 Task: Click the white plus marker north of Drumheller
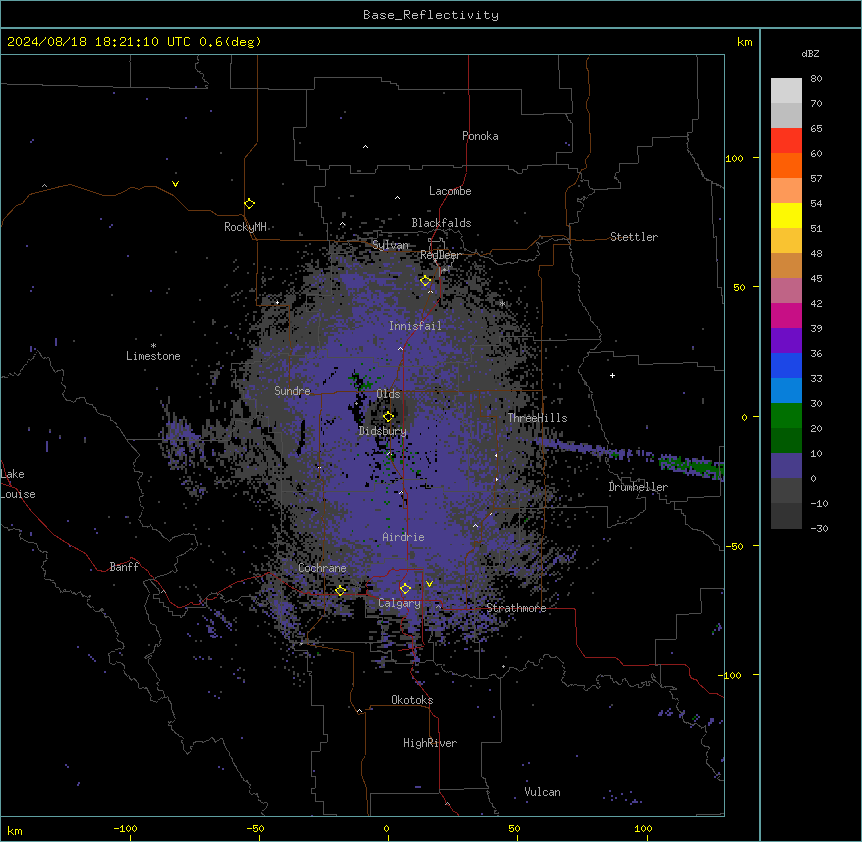(x=612, y=375)
